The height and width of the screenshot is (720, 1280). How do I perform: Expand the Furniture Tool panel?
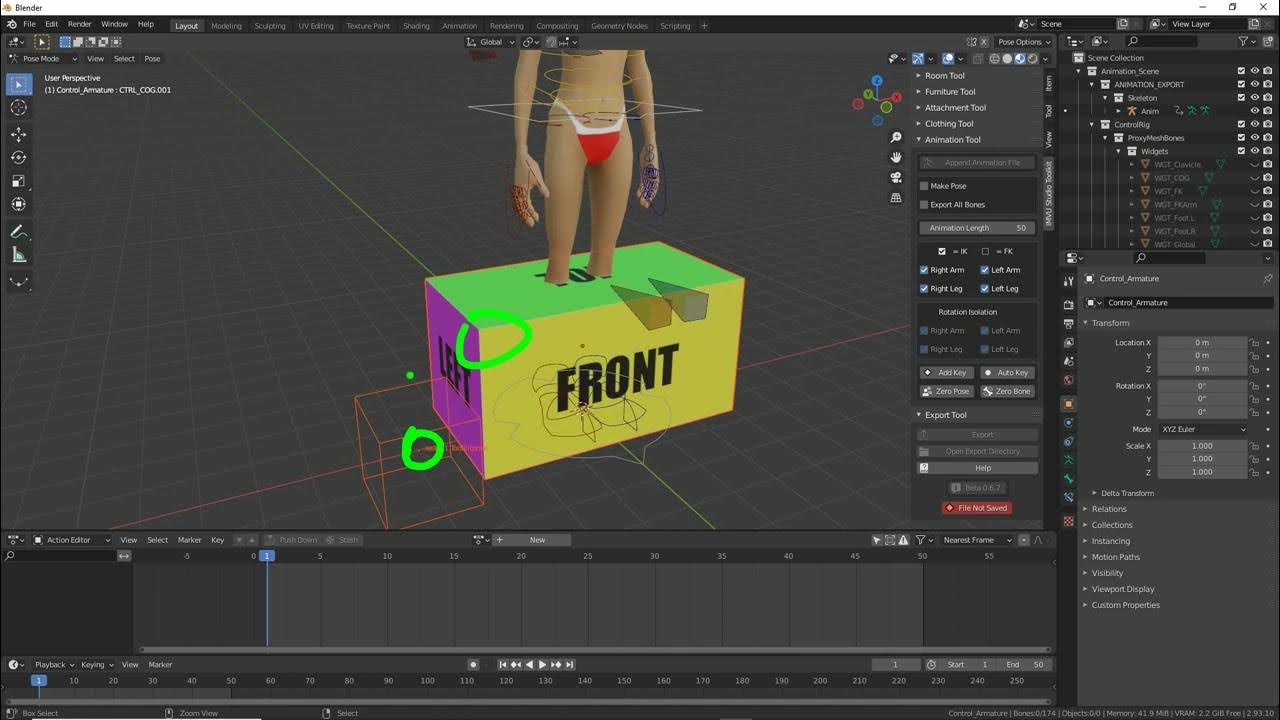[949, 92]
